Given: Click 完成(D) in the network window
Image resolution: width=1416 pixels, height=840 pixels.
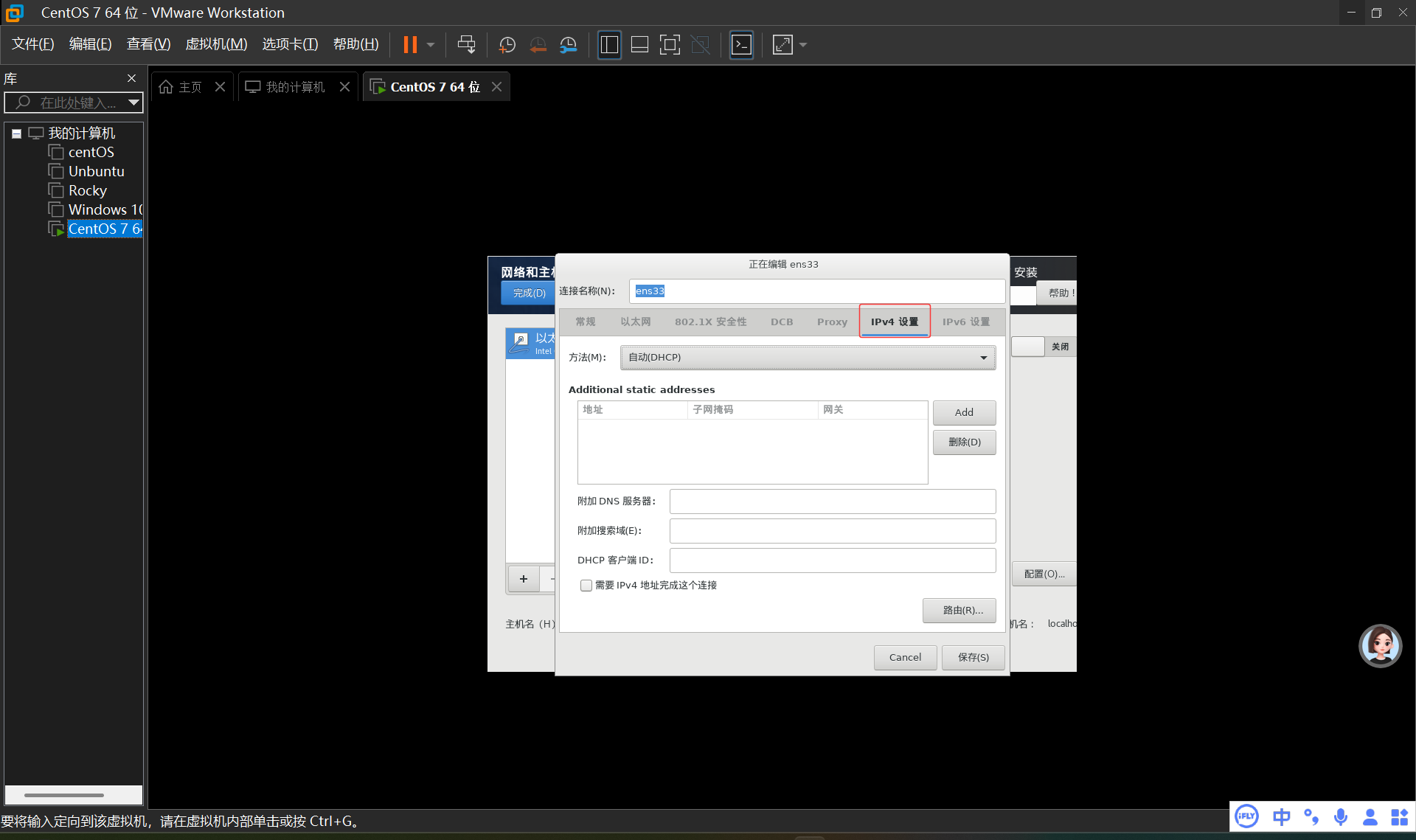Looking at the screenshot, I should click(529, 293).
